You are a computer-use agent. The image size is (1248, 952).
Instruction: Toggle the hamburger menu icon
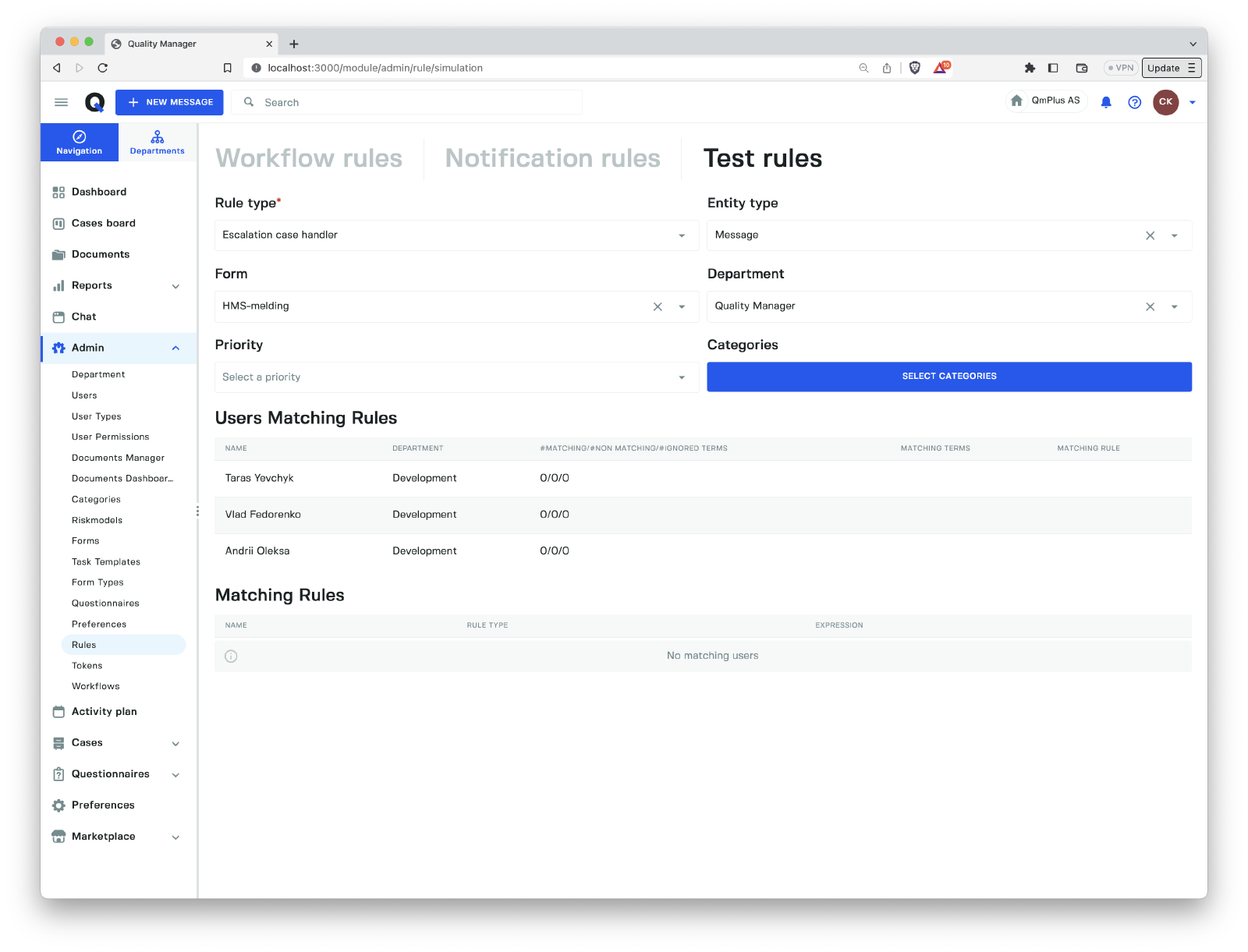point(61,102)
